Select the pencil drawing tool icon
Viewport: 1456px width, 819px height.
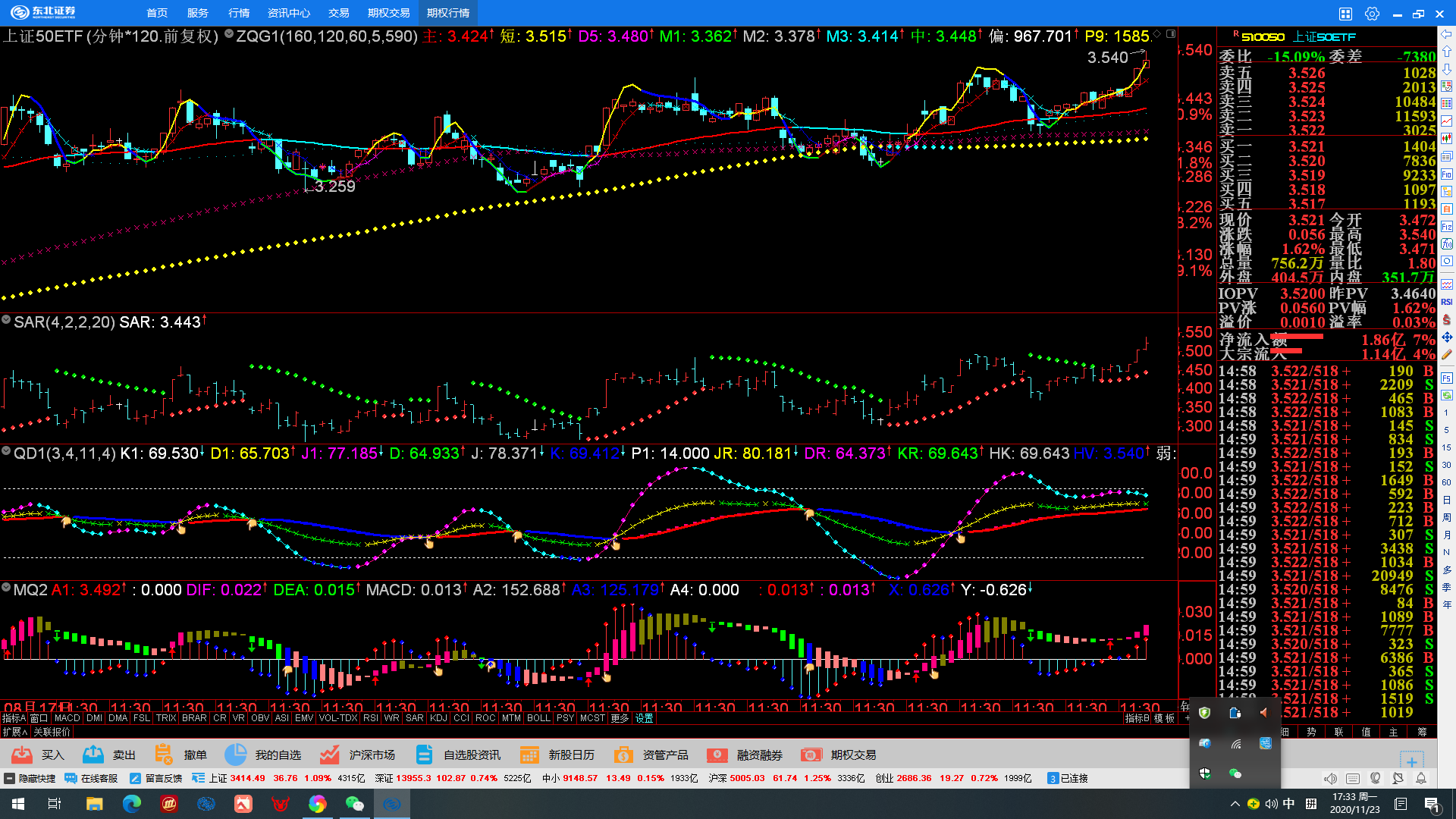point(1447,354)
